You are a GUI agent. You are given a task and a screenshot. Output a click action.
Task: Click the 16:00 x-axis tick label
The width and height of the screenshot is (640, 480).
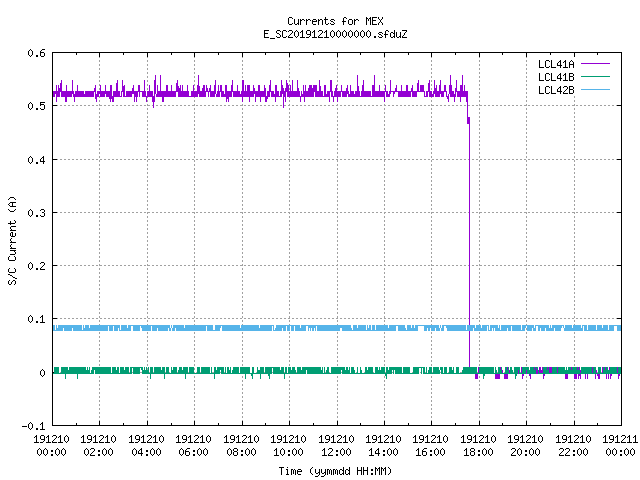[431, 452]
